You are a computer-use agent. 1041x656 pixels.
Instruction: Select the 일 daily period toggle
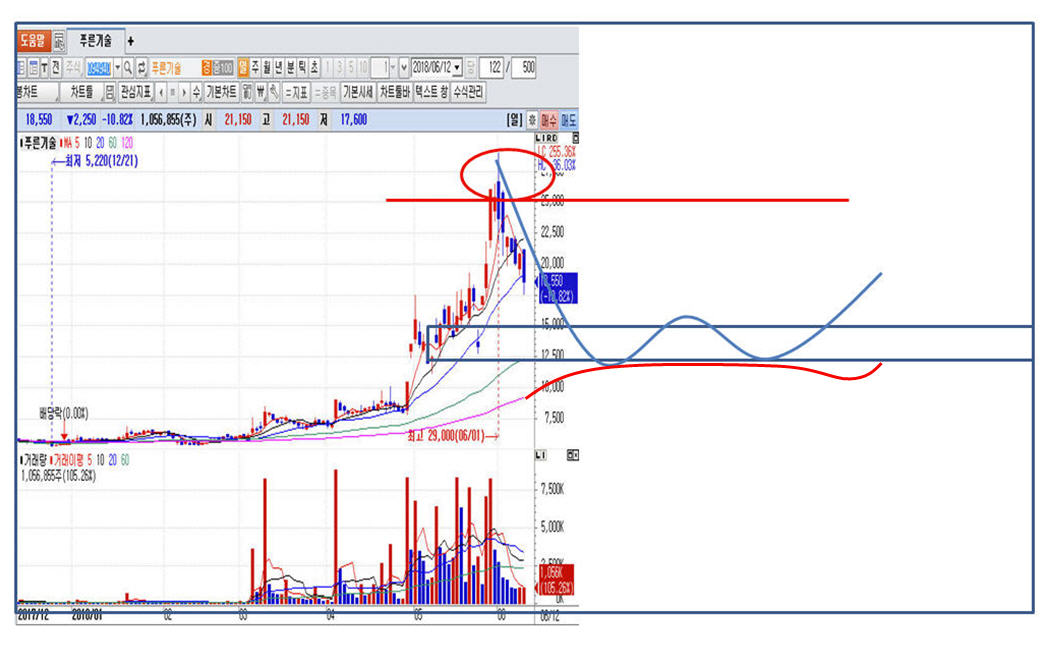click(242, 68)
